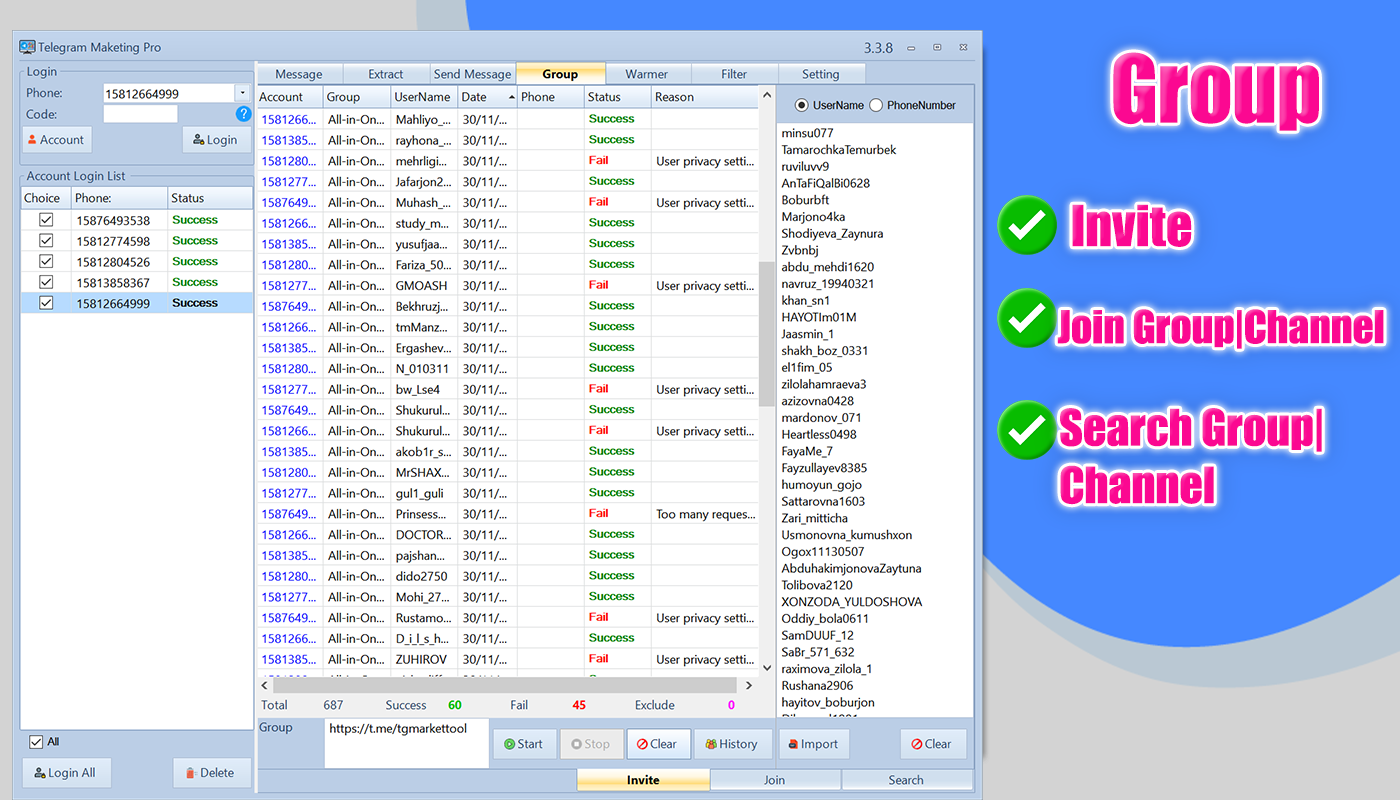Click the Group link field with t.me/tgmarkettool

coord(406,743)
